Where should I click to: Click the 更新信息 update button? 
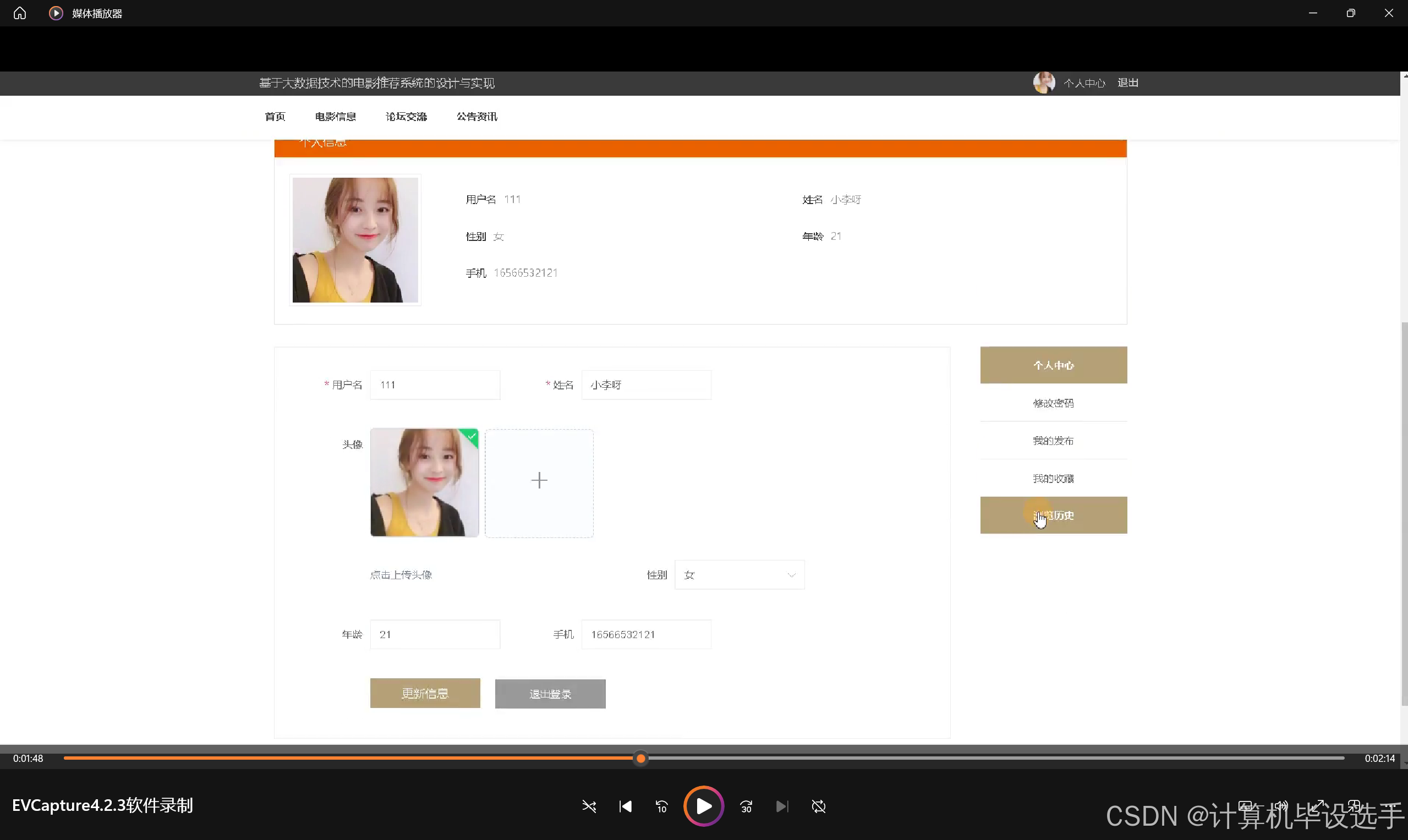[425, 693]
